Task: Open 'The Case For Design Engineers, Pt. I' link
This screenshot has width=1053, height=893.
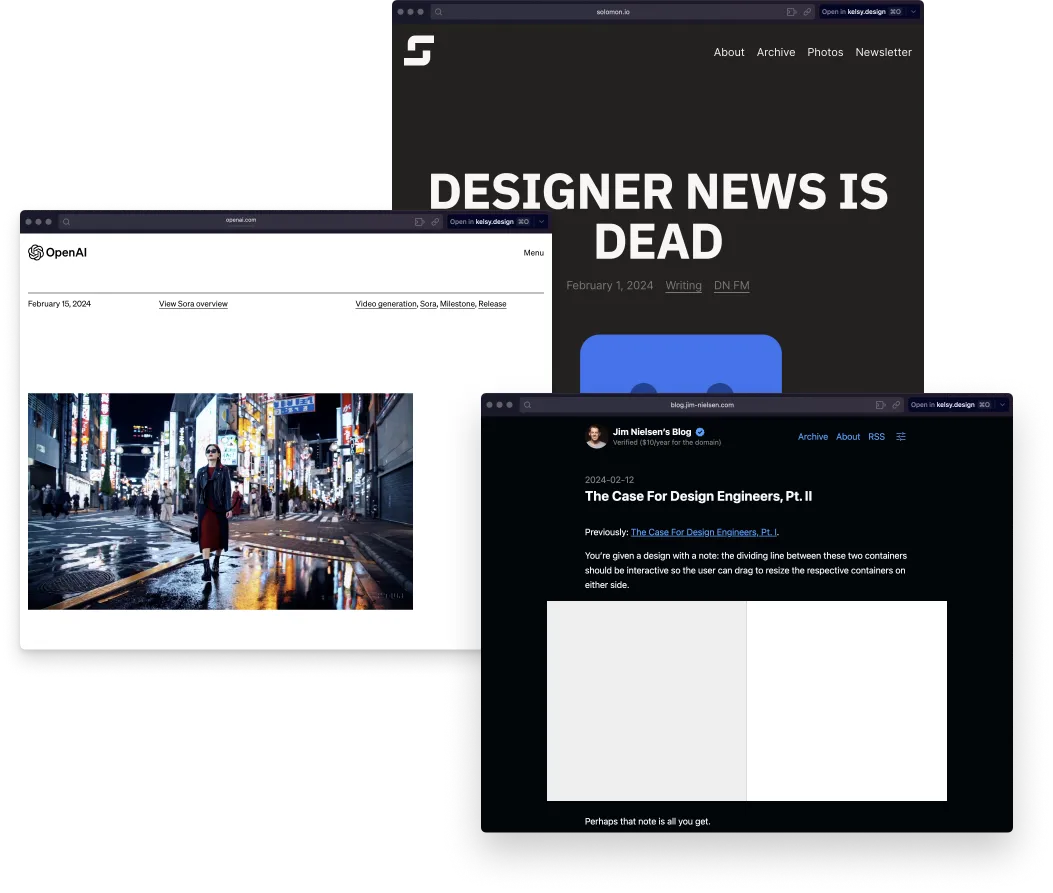Action: 703,532
